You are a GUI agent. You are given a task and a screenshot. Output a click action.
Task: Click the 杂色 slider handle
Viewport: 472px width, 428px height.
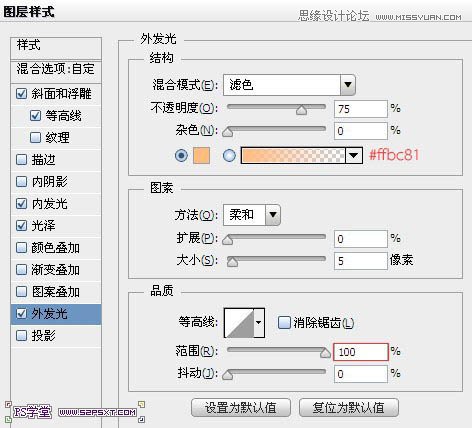click(228, 131)
